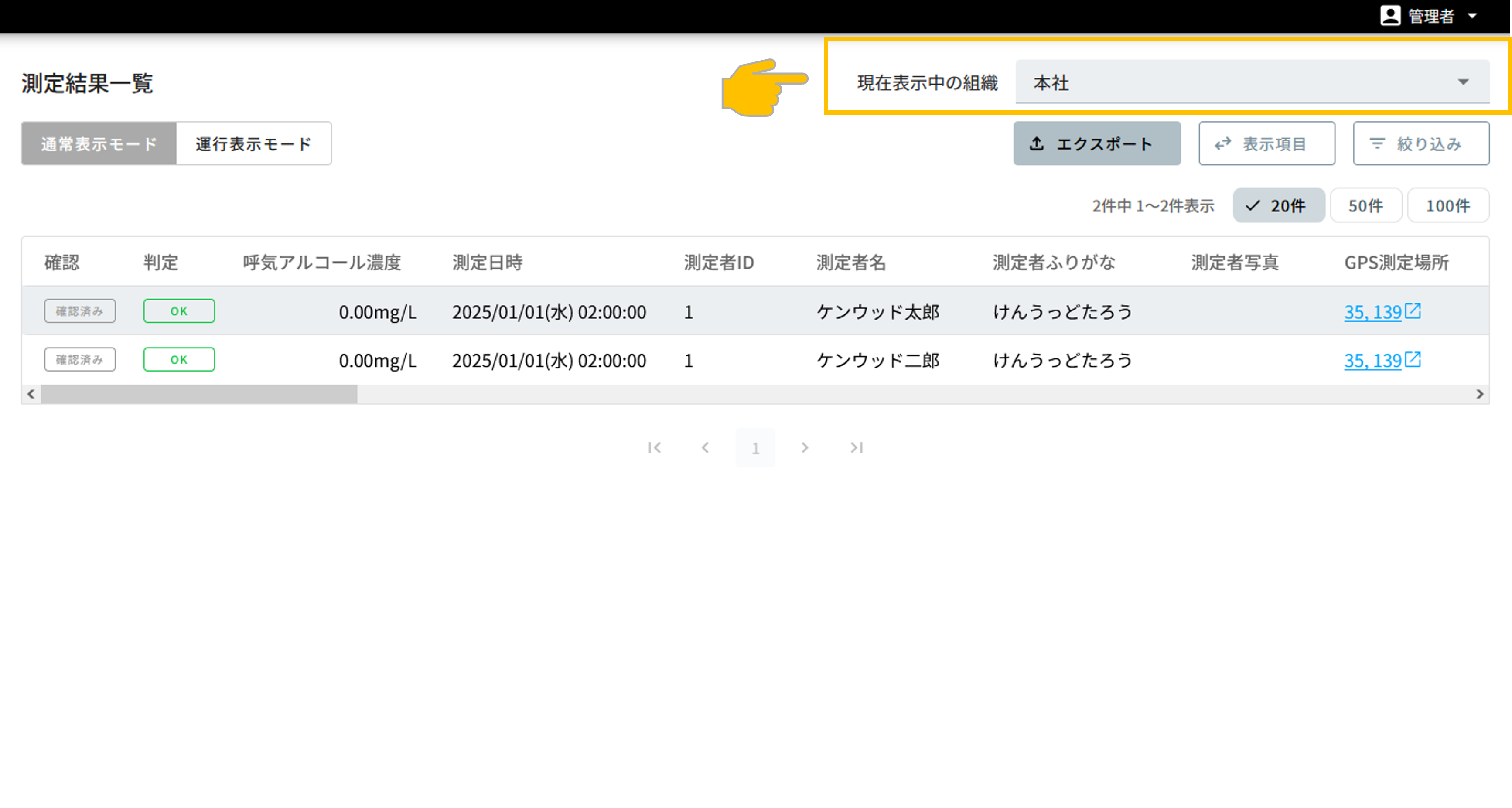Viewport: 1512px width, 808px height.
Task: Switch to 運行表示モード tab
Action: pos(253,144)
